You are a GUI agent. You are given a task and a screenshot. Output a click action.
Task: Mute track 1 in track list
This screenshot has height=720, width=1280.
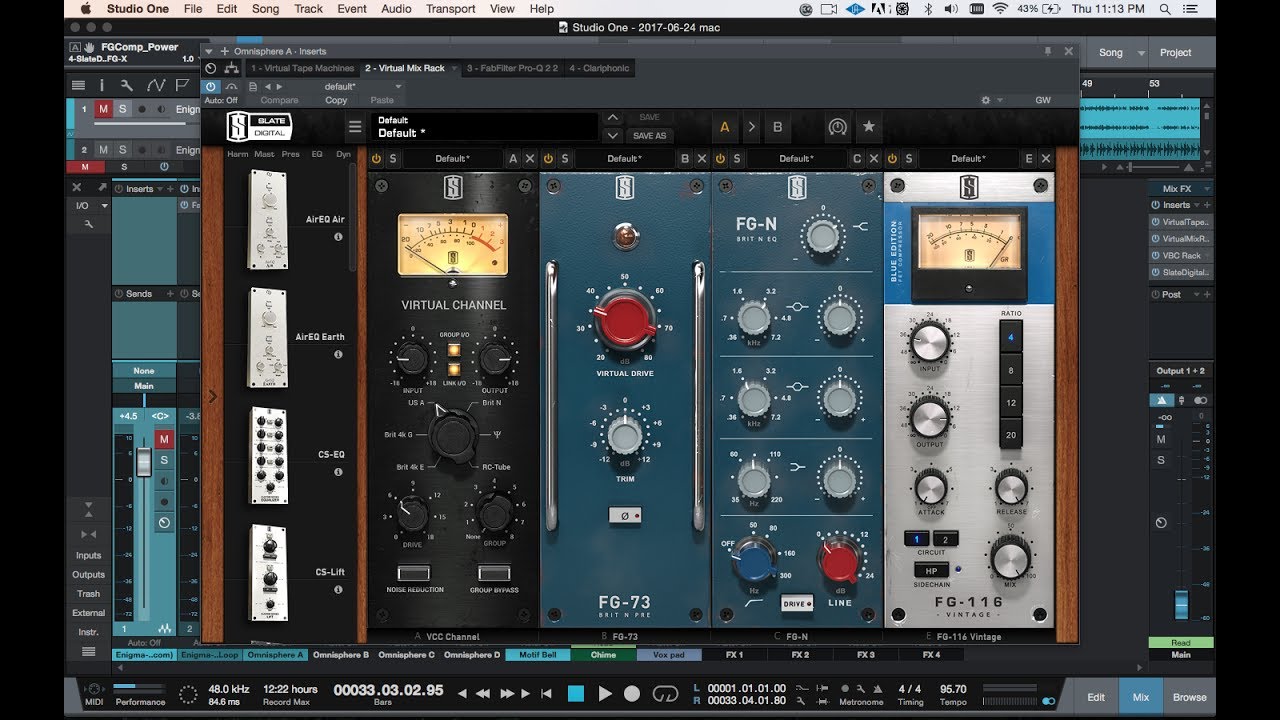(102, 109)
